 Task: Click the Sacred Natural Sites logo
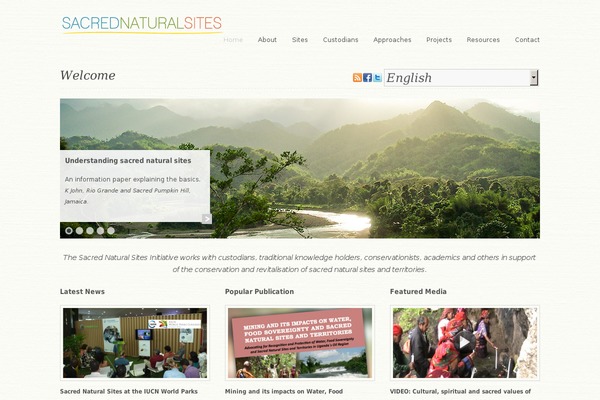click(142, 24)
